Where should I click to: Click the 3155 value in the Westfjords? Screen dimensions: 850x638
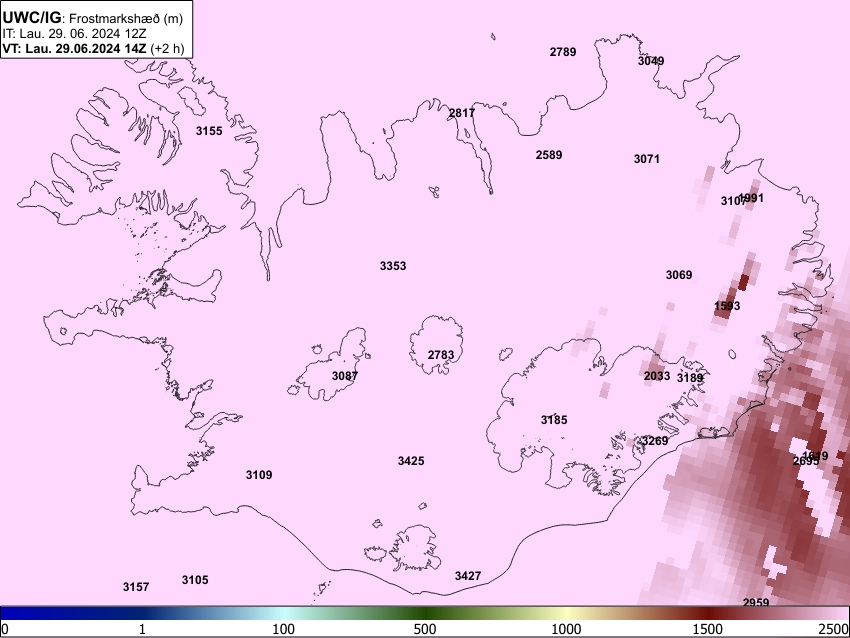[x=209, y=131]
